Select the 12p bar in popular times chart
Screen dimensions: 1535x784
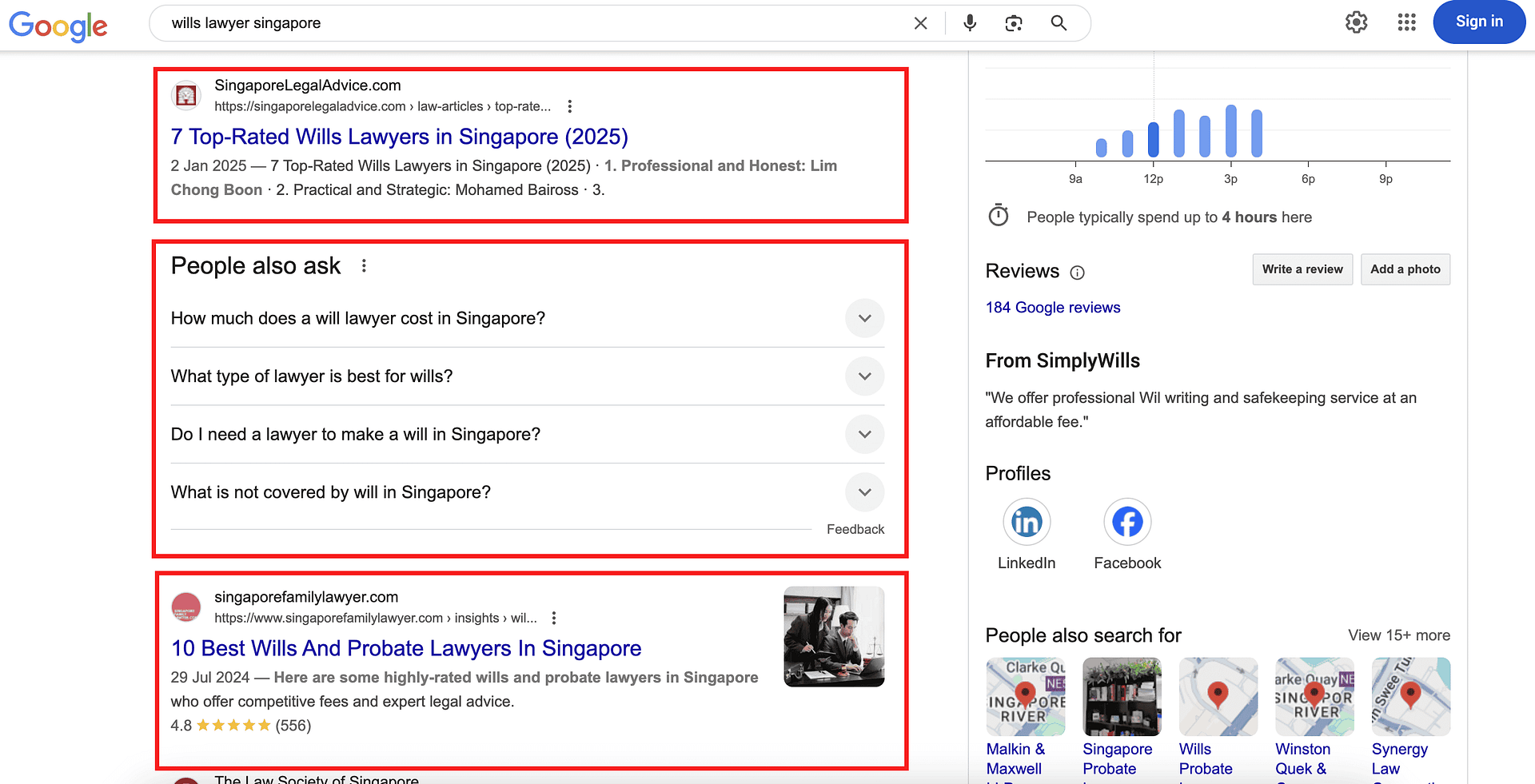click(x=1154, y=139)
